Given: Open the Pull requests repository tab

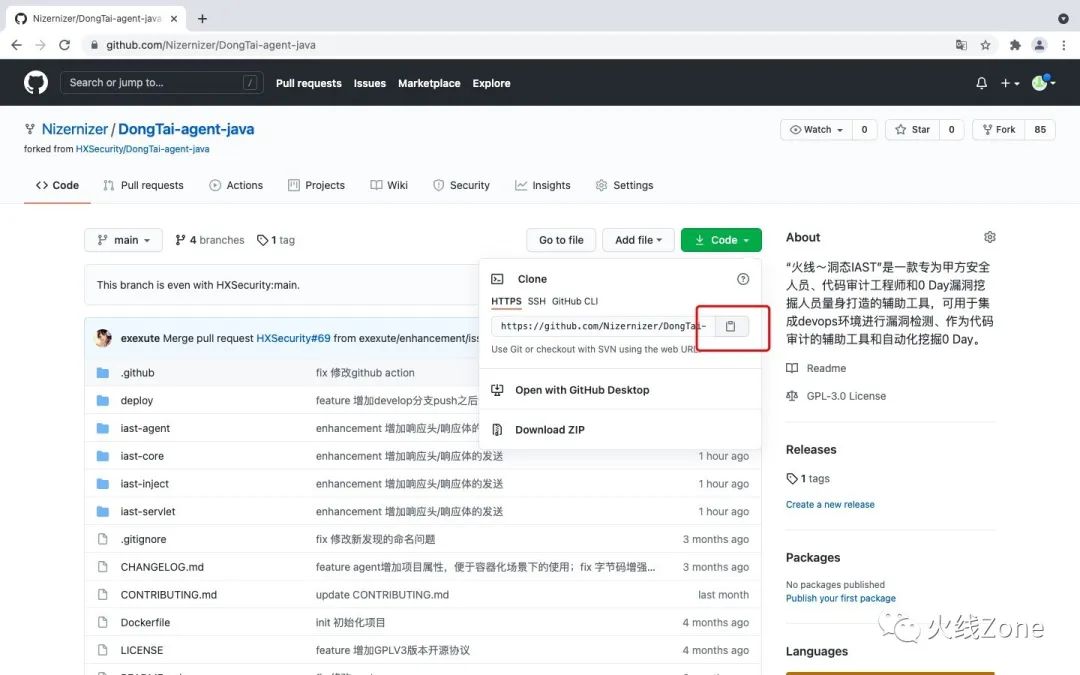Looking at the screenshot, I should [x=143, y=185].
